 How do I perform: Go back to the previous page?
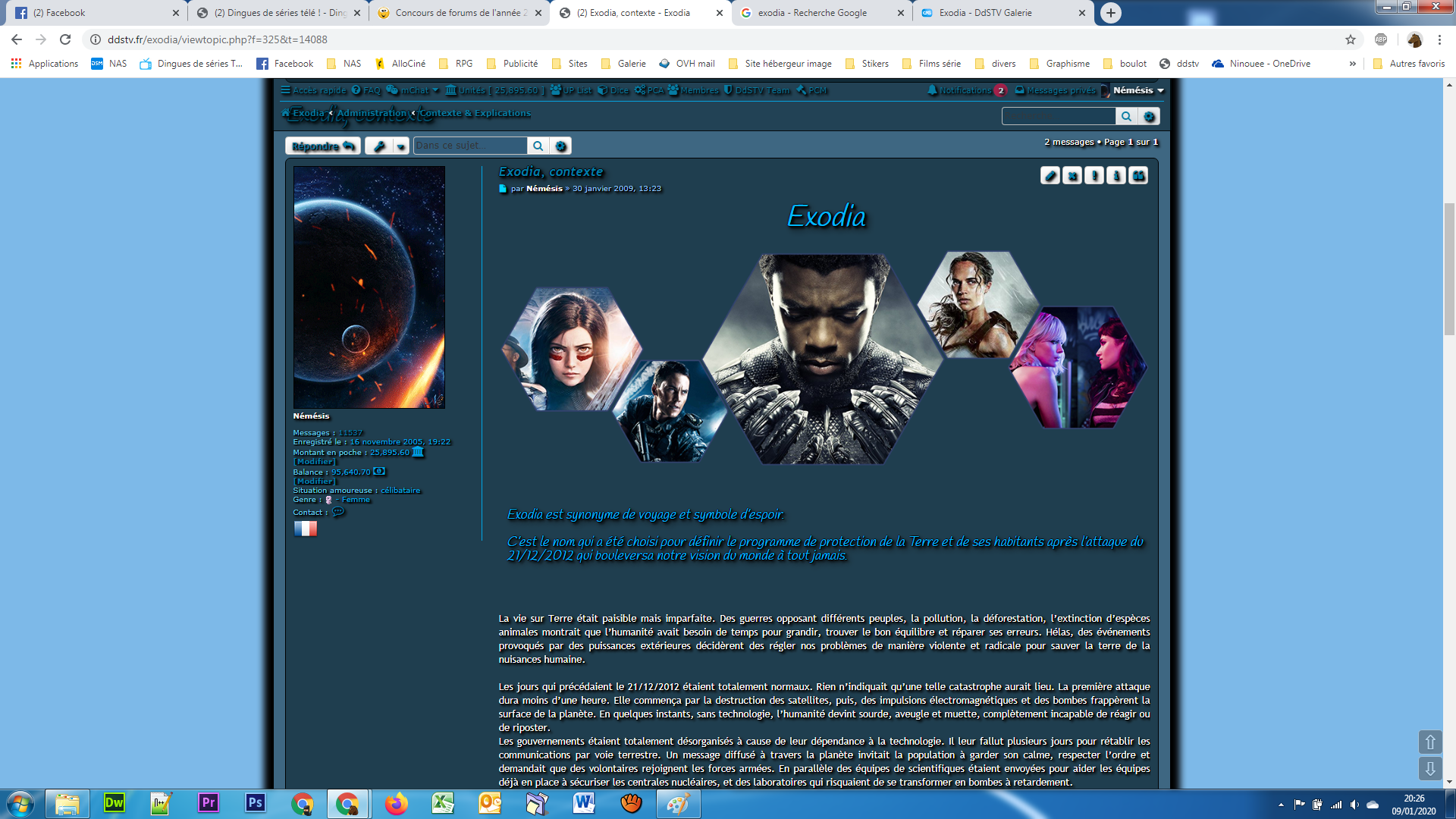click(17, 39)
